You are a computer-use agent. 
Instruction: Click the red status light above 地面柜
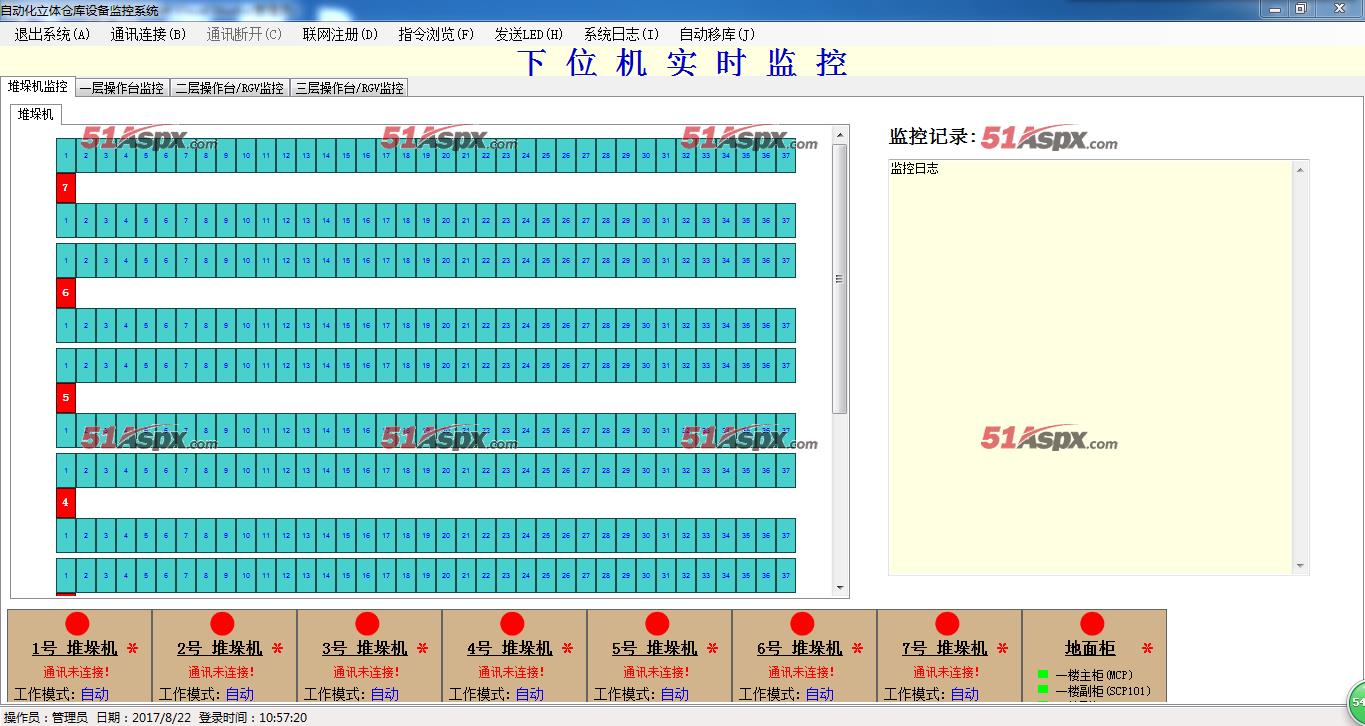(x=1092, y=624)
